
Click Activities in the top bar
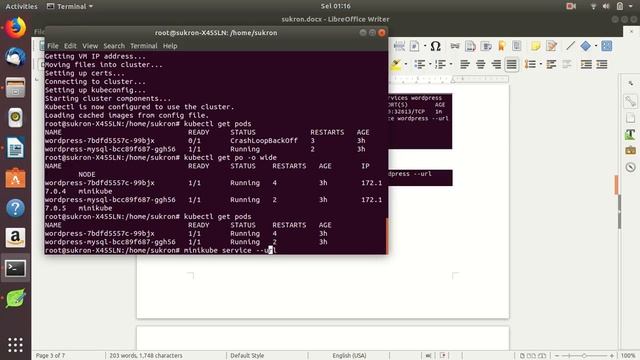coord(21,6)
